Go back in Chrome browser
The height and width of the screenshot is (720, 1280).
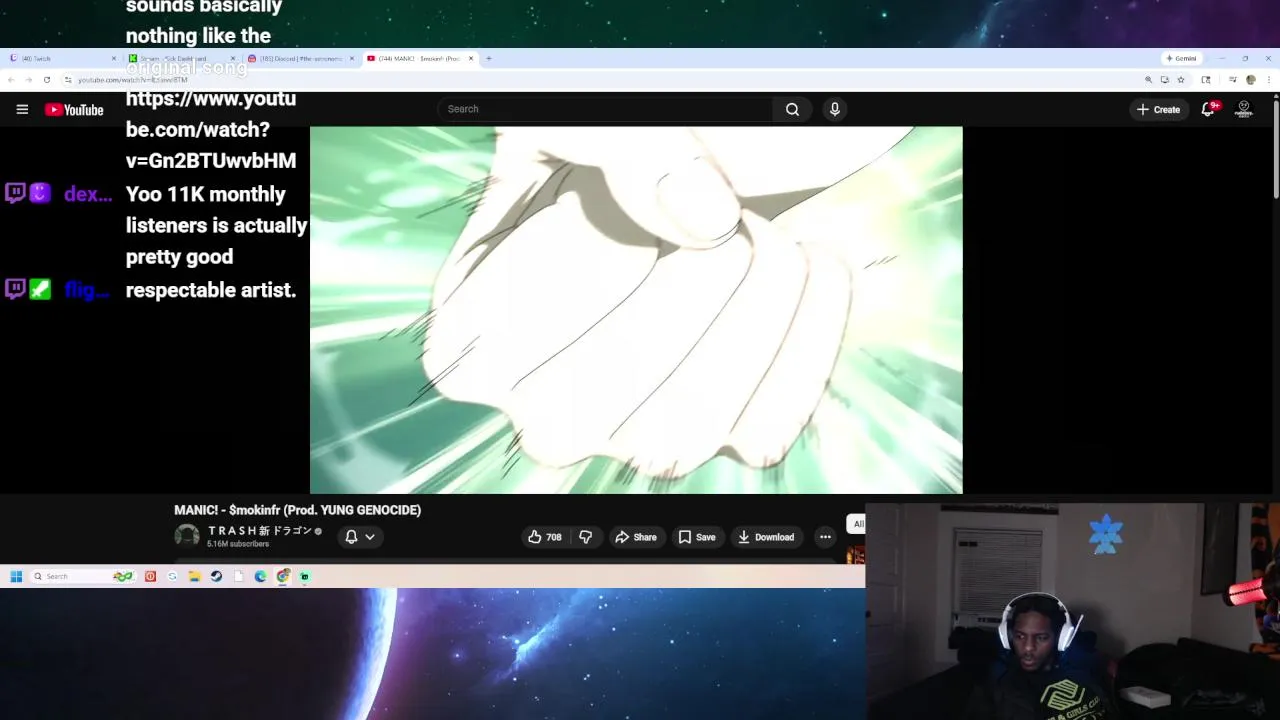point(11,80)
